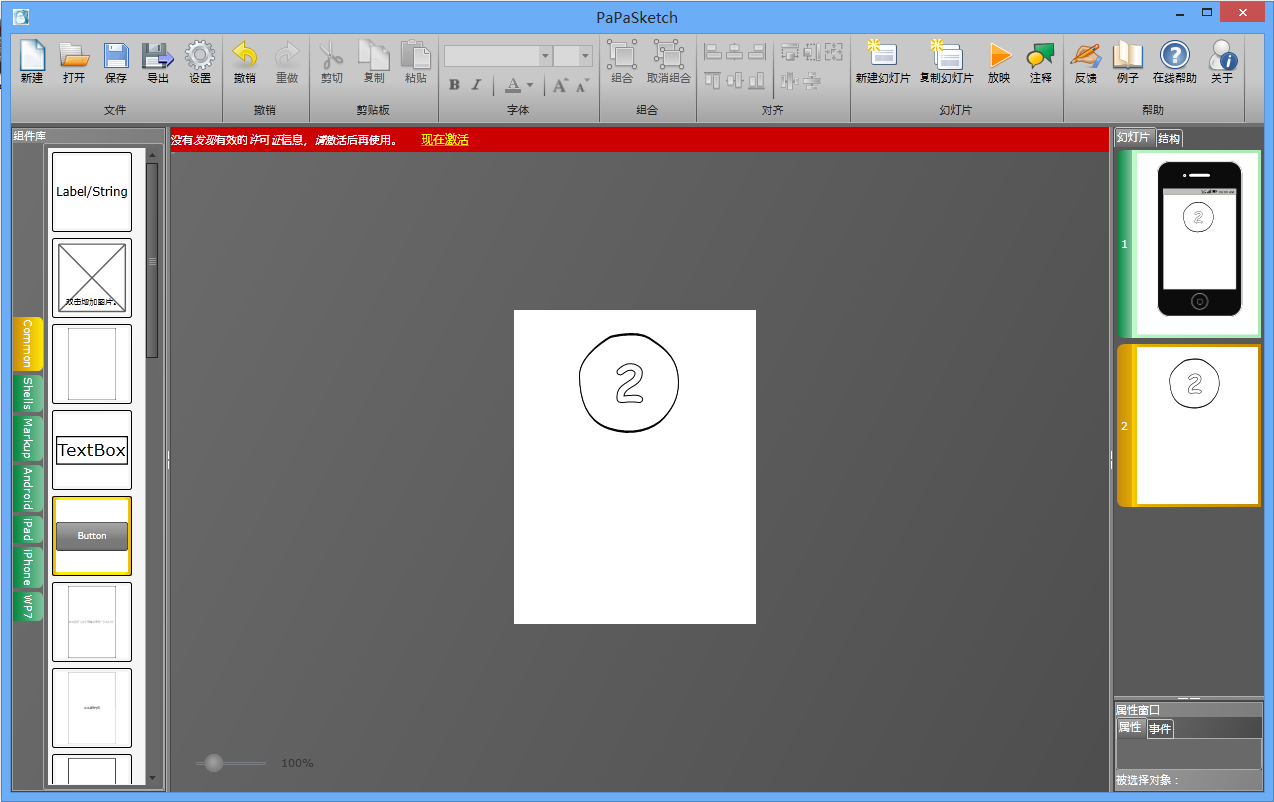Increase font size with larger A
The height and width of the screenshot is (802, 1274).
tap(560, 85)
